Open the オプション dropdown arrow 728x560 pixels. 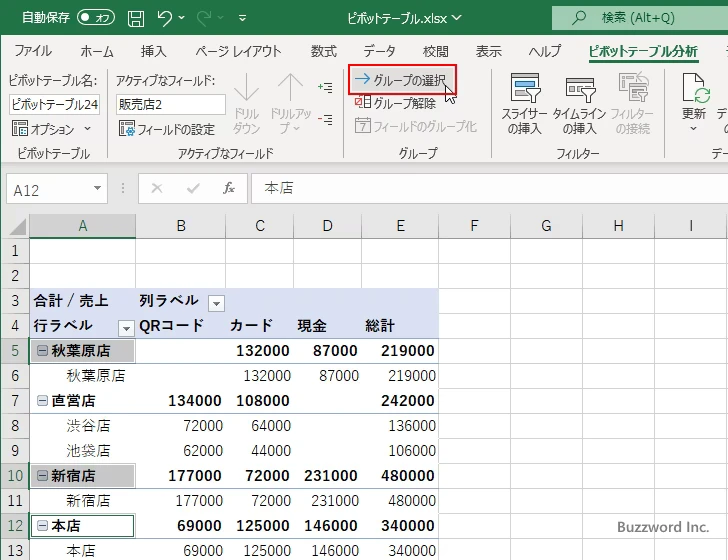tap(87, 128)
